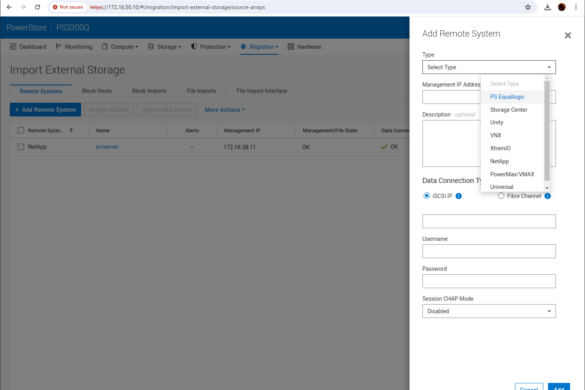585x390 pixels.
Task: Close the Add Remote System panel
Action: click(x=567, y=35)
